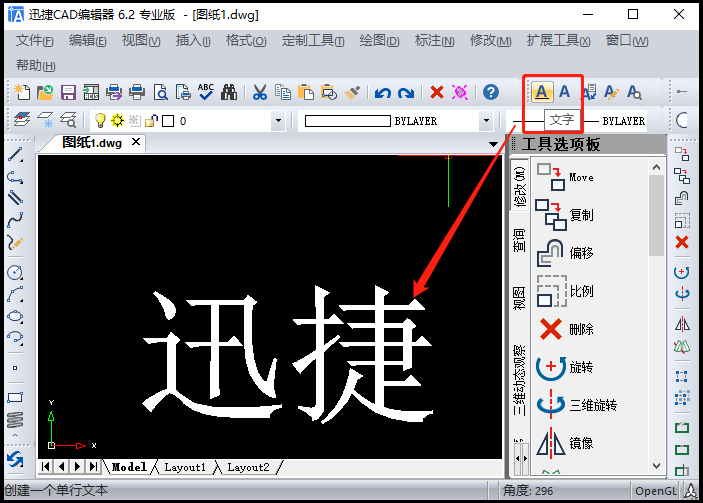Open the 视图 menu
The height and width of the screenshot is (503, 703).
(141, 41)
